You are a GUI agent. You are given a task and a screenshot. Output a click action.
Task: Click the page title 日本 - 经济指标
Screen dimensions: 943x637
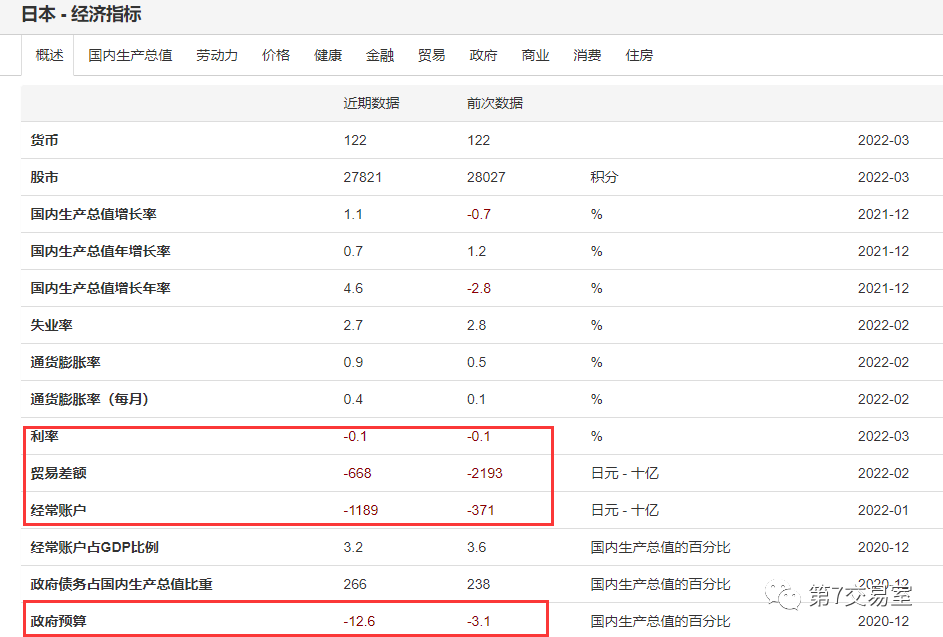pos(81,14)
